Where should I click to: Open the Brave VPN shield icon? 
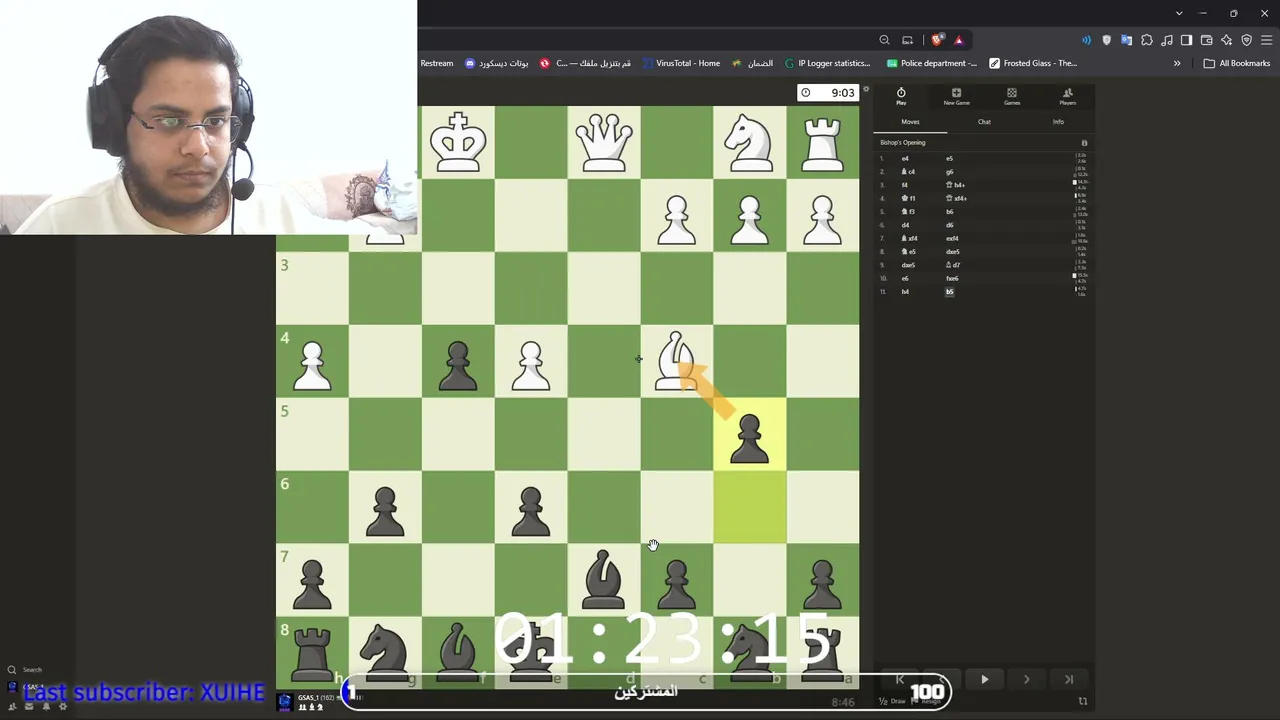1246,40
